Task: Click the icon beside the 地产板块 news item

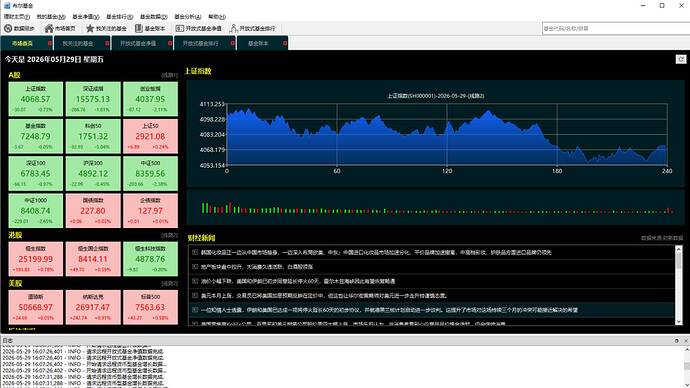Action: (x=195, y=267)
